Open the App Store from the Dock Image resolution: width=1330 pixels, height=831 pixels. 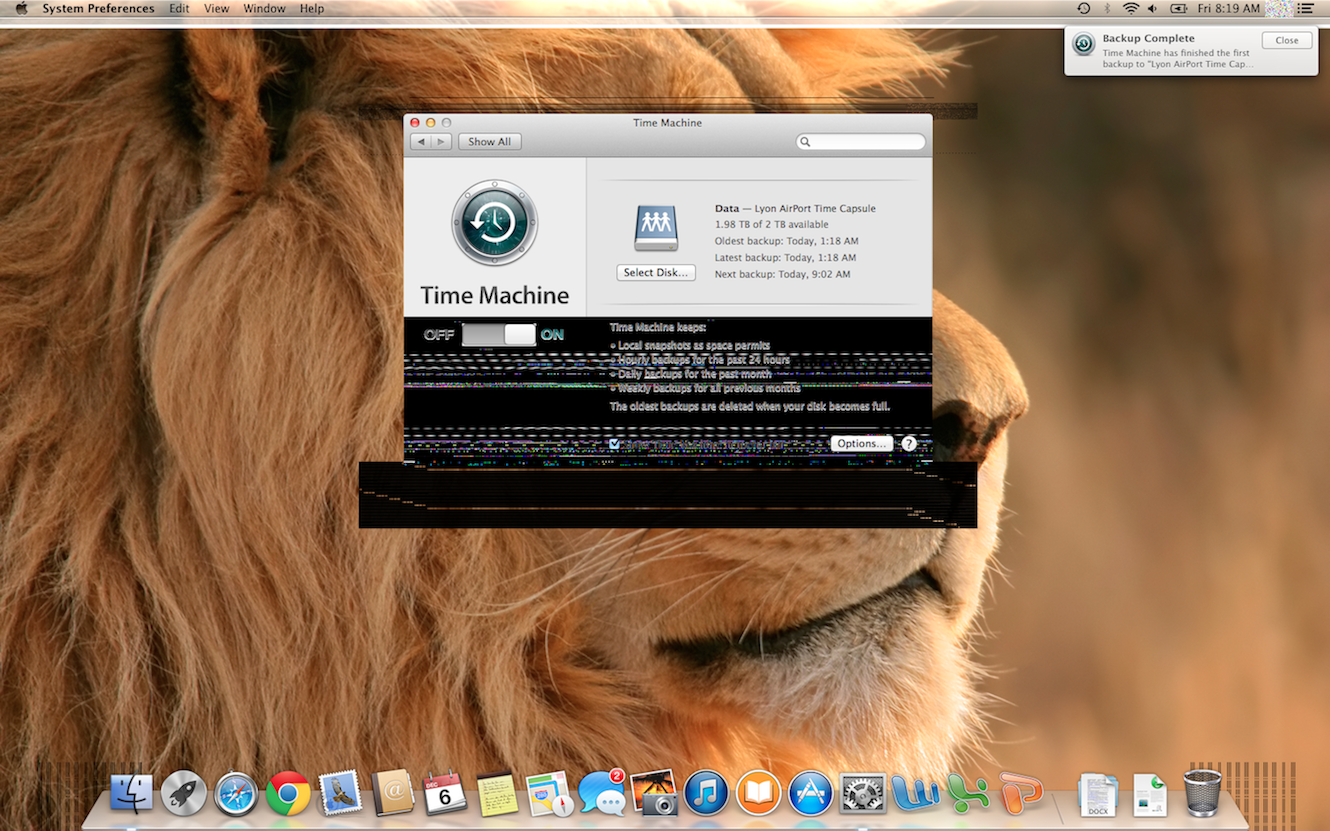(x=810, y=793)
